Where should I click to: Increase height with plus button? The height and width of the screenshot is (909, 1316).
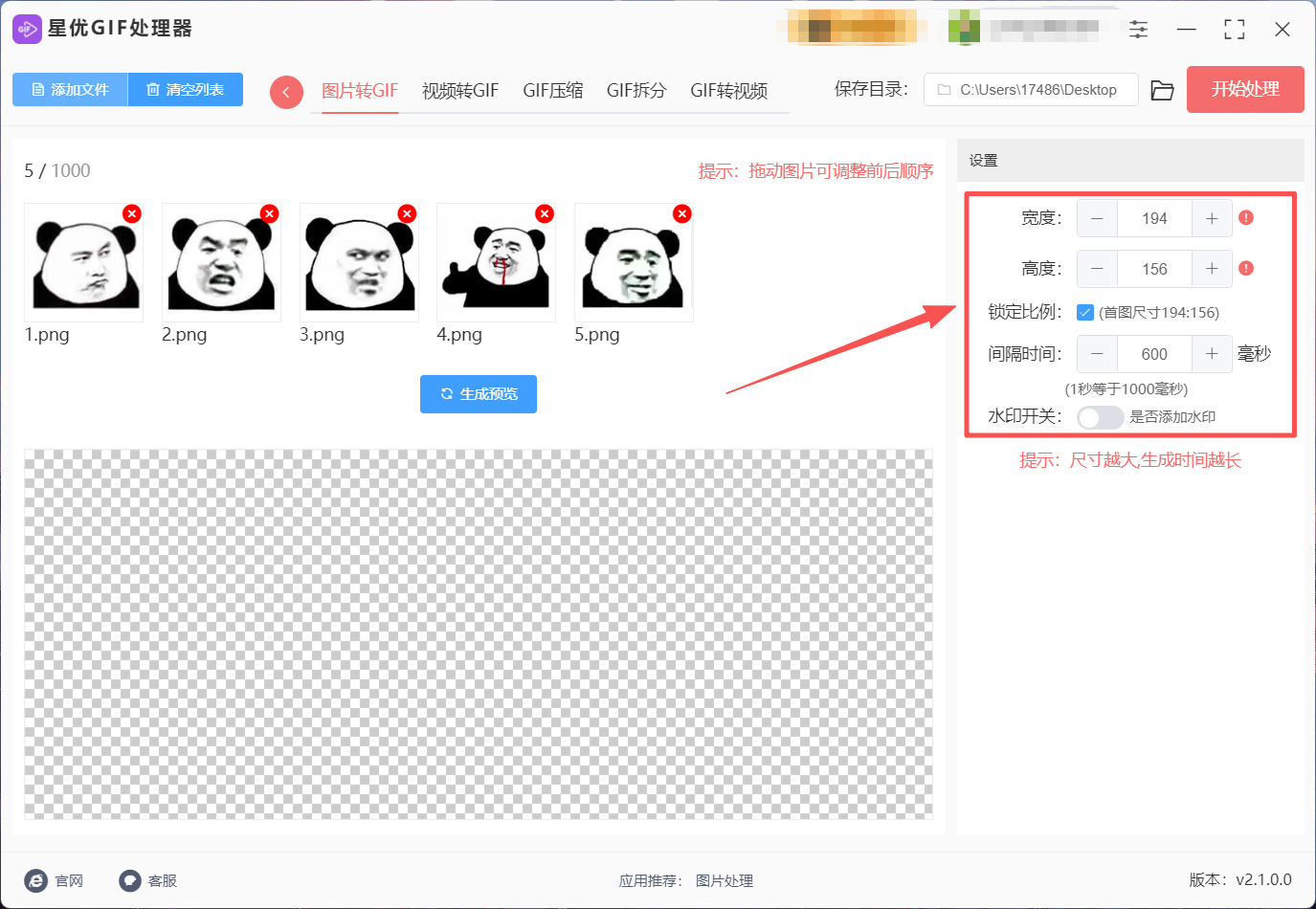click(x=1212, y=269)
